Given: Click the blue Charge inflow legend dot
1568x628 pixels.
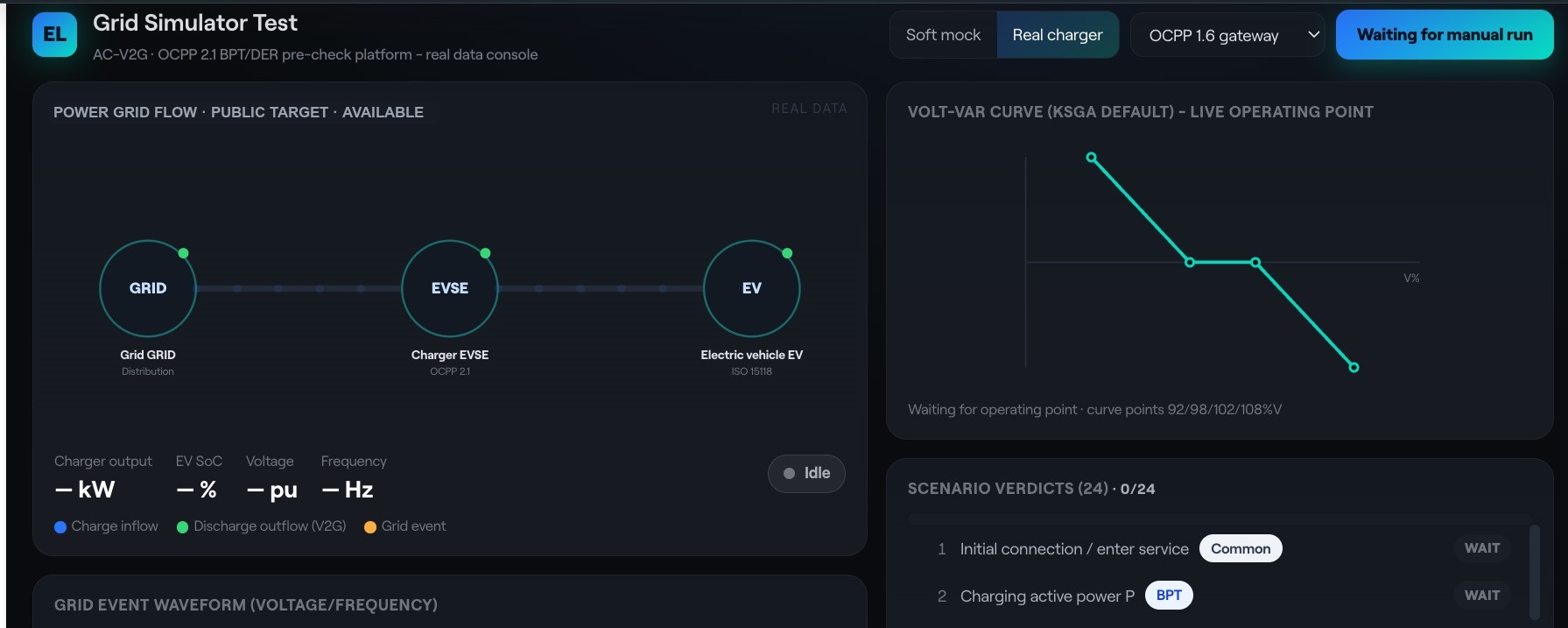Looking at the screenshot, I should tap(60, 527).
